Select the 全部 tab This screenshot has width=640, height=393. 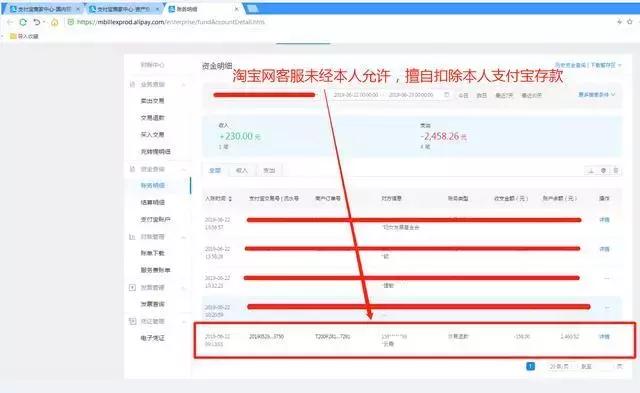tap(215, 171)
